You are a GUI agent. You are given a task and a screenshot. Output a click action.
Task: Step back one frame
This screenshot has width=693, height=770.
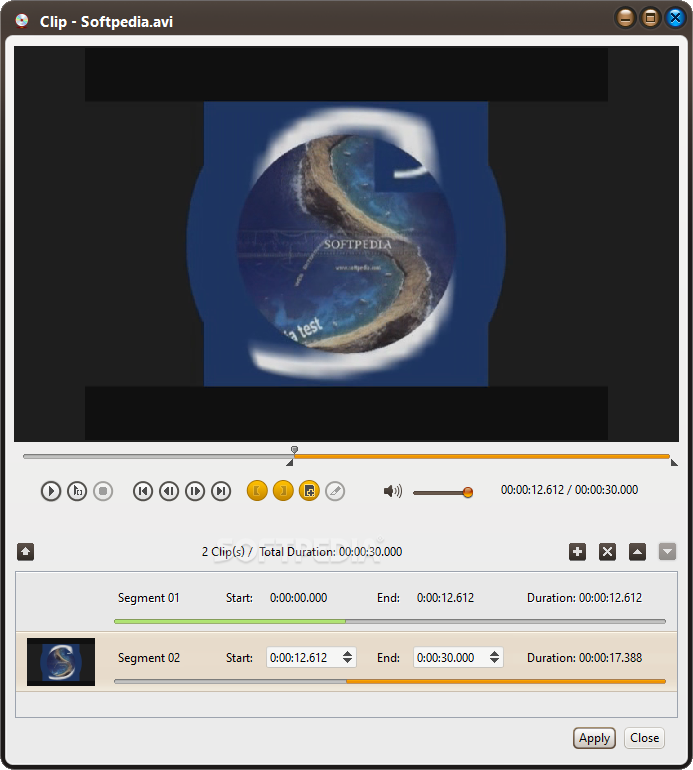click(x=169, y=491)
